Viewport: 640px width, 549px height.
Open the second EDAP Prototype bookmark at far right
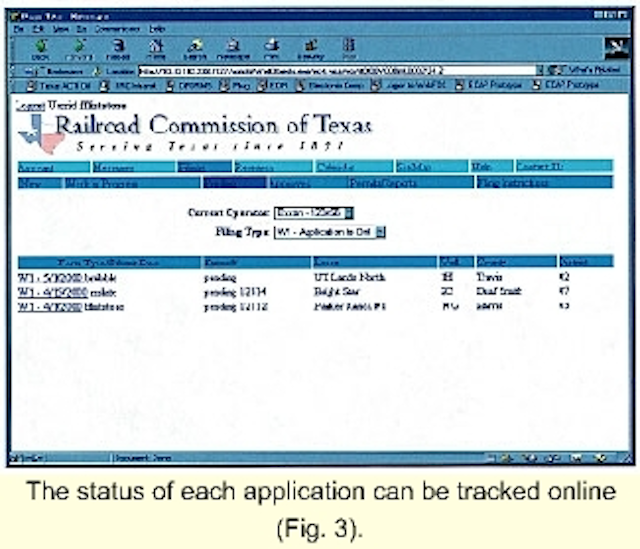tap(566, 85)
